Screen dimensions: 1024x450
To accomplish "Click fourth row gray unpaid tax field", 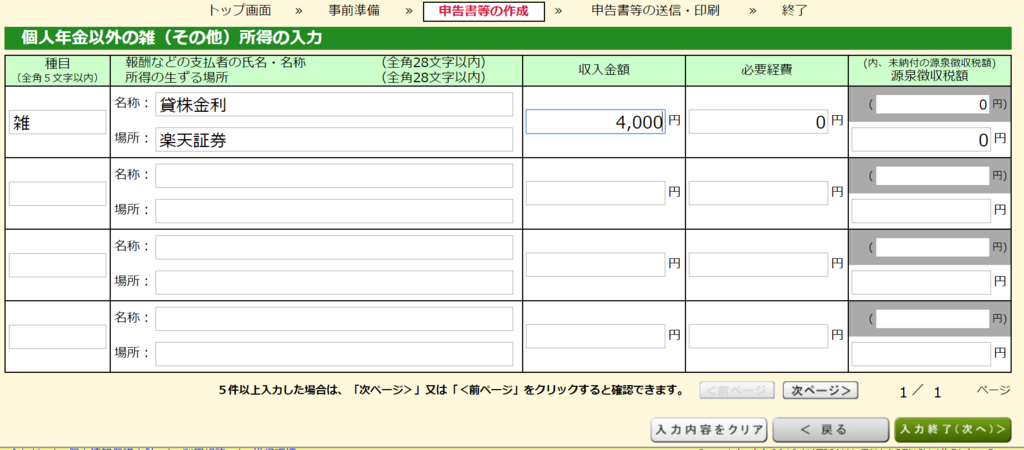I will point(933,319).
